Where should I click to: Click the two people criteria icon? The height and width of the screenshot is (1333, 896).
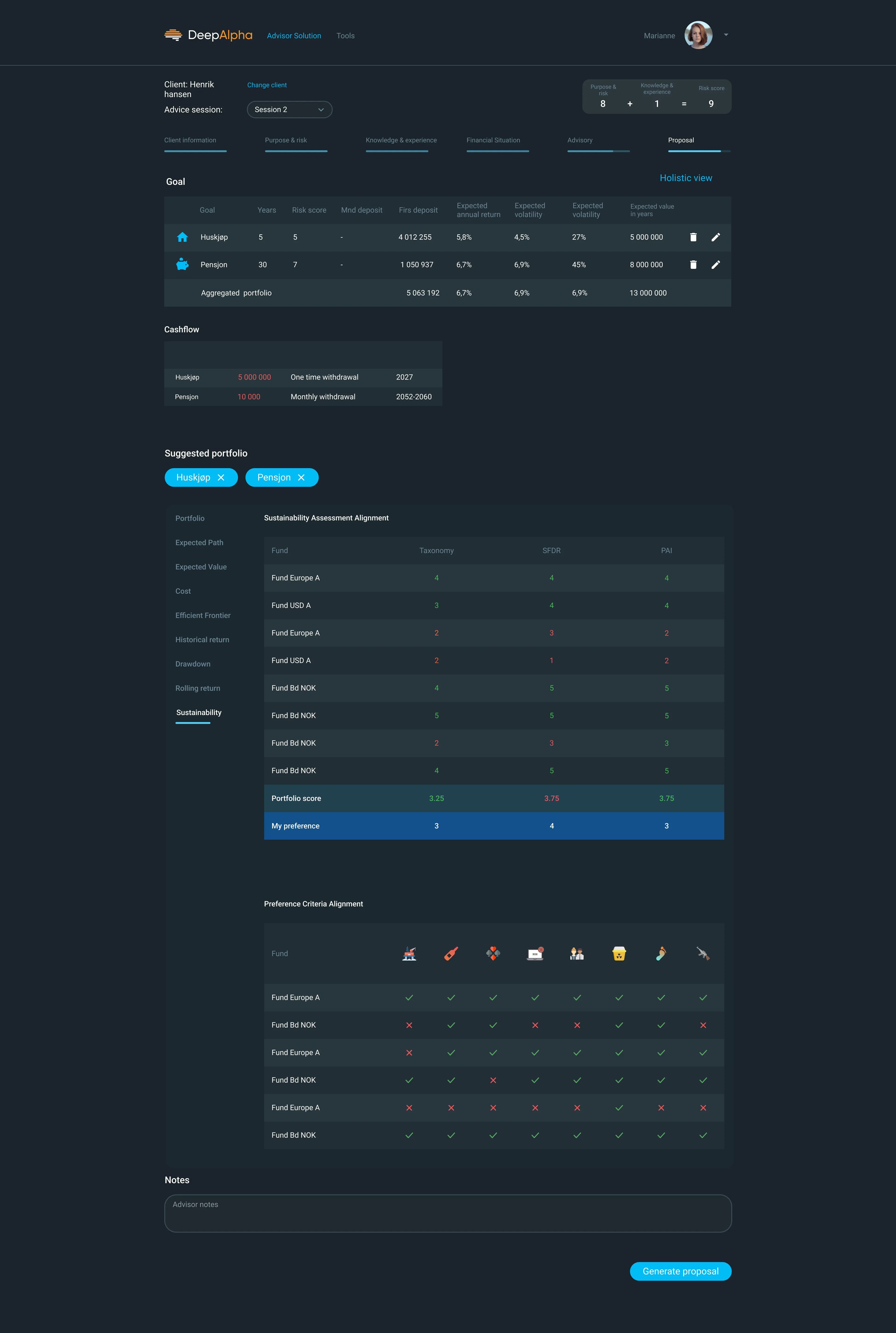coord(577,954)
